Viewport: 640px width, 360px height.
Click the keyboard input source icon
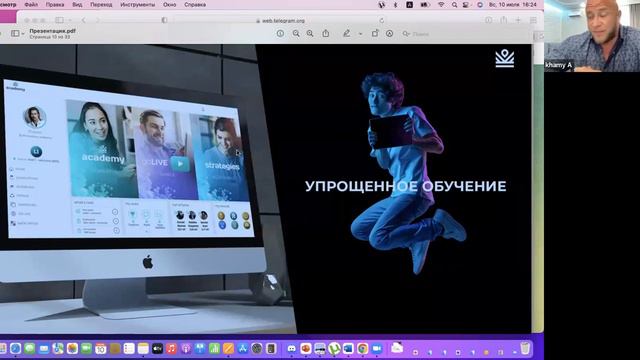[409, 5]
